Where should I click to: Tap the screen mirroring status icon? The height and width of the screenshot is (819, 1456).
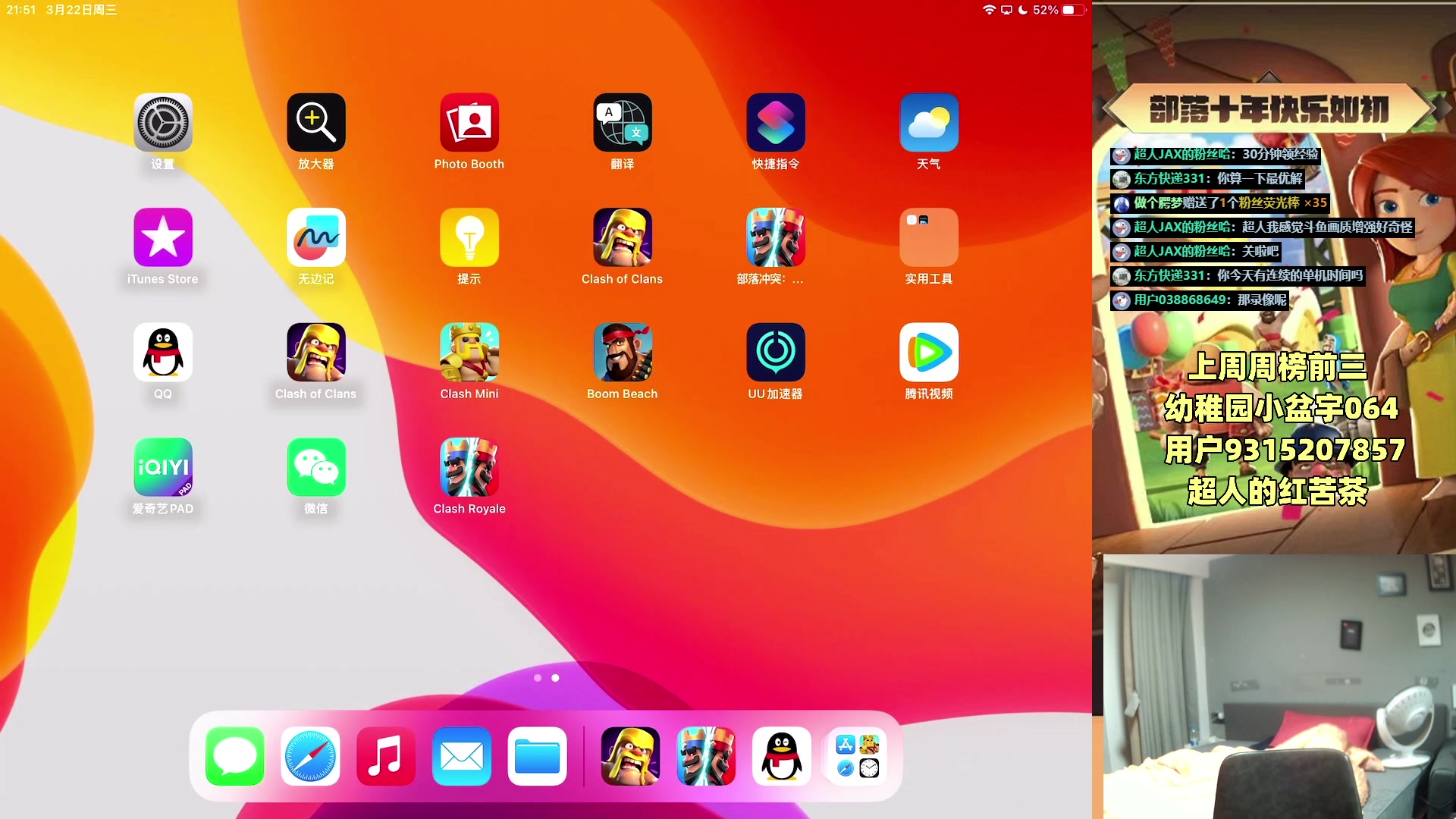[1007, 10]
